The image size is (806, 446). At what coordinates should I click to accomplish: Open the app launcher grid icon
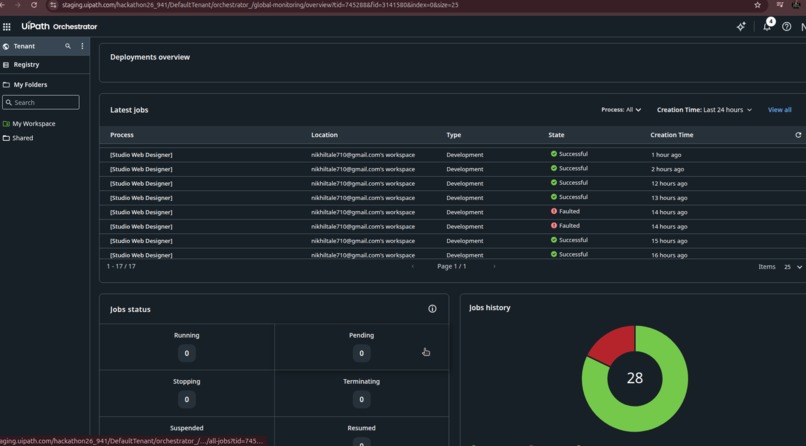7,26
